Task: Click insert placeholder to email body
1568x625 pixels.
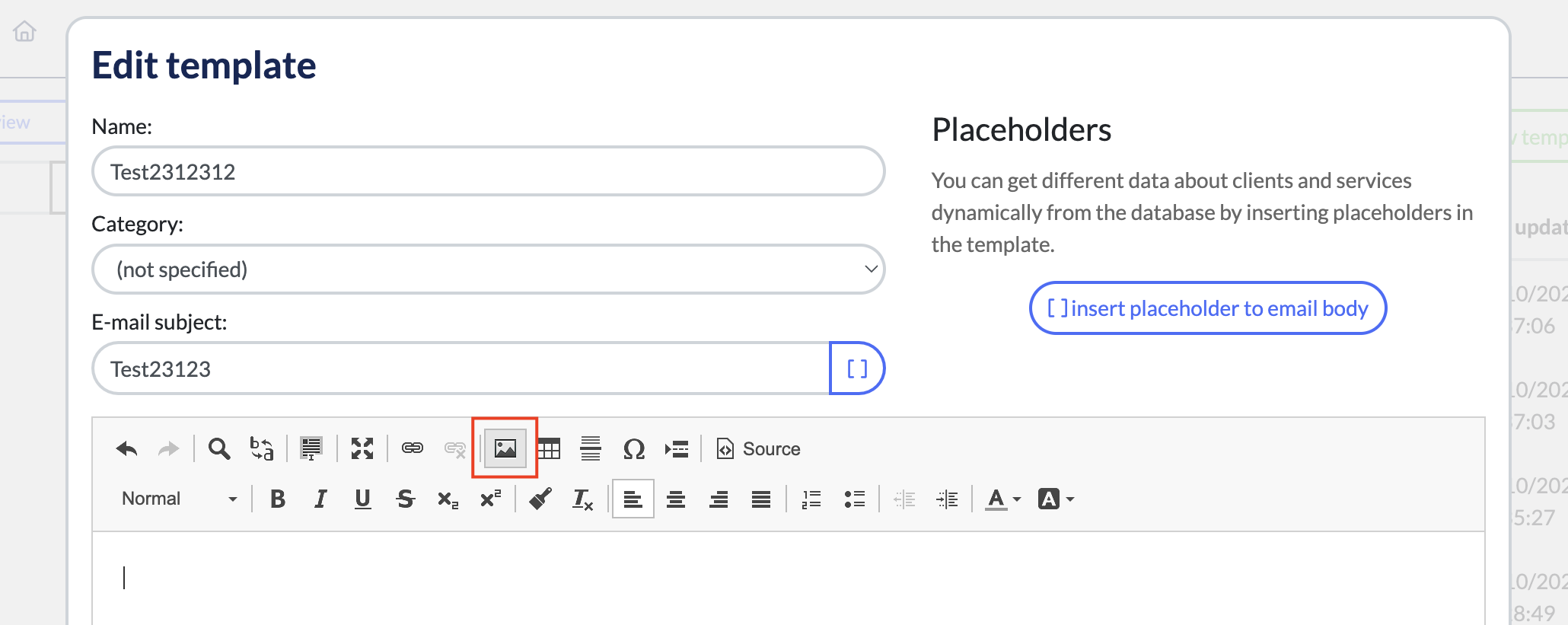Action: (1208, 308)
